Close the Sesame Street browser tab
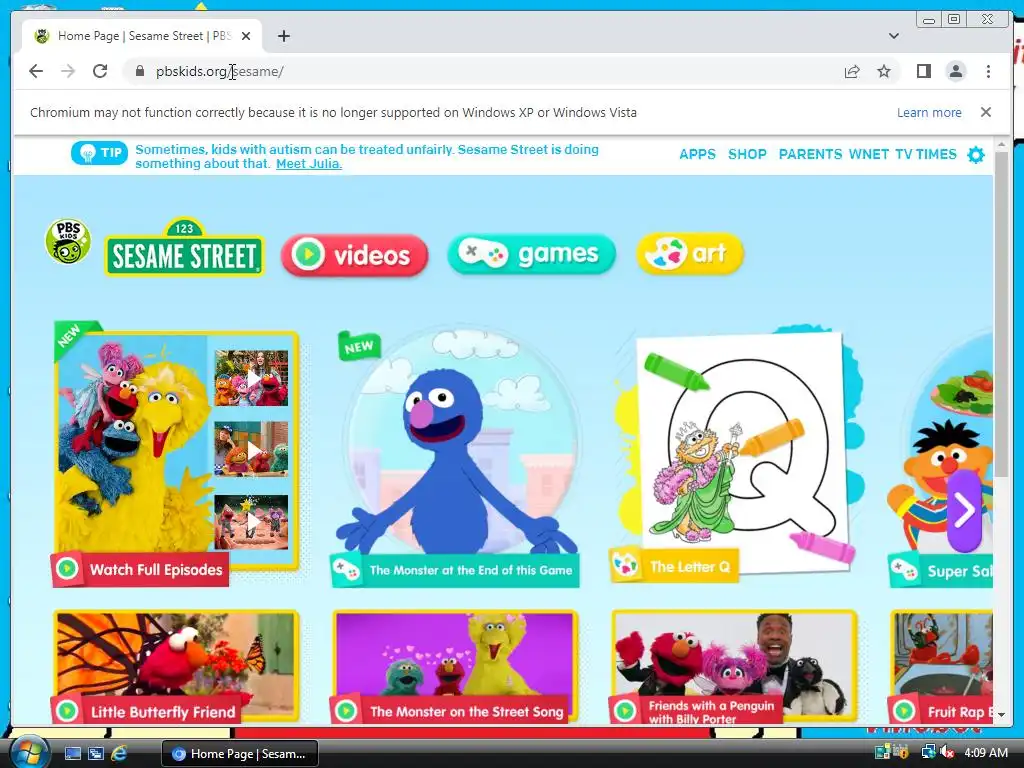Viewport: 1024px width, 768px height. [246, 36]
